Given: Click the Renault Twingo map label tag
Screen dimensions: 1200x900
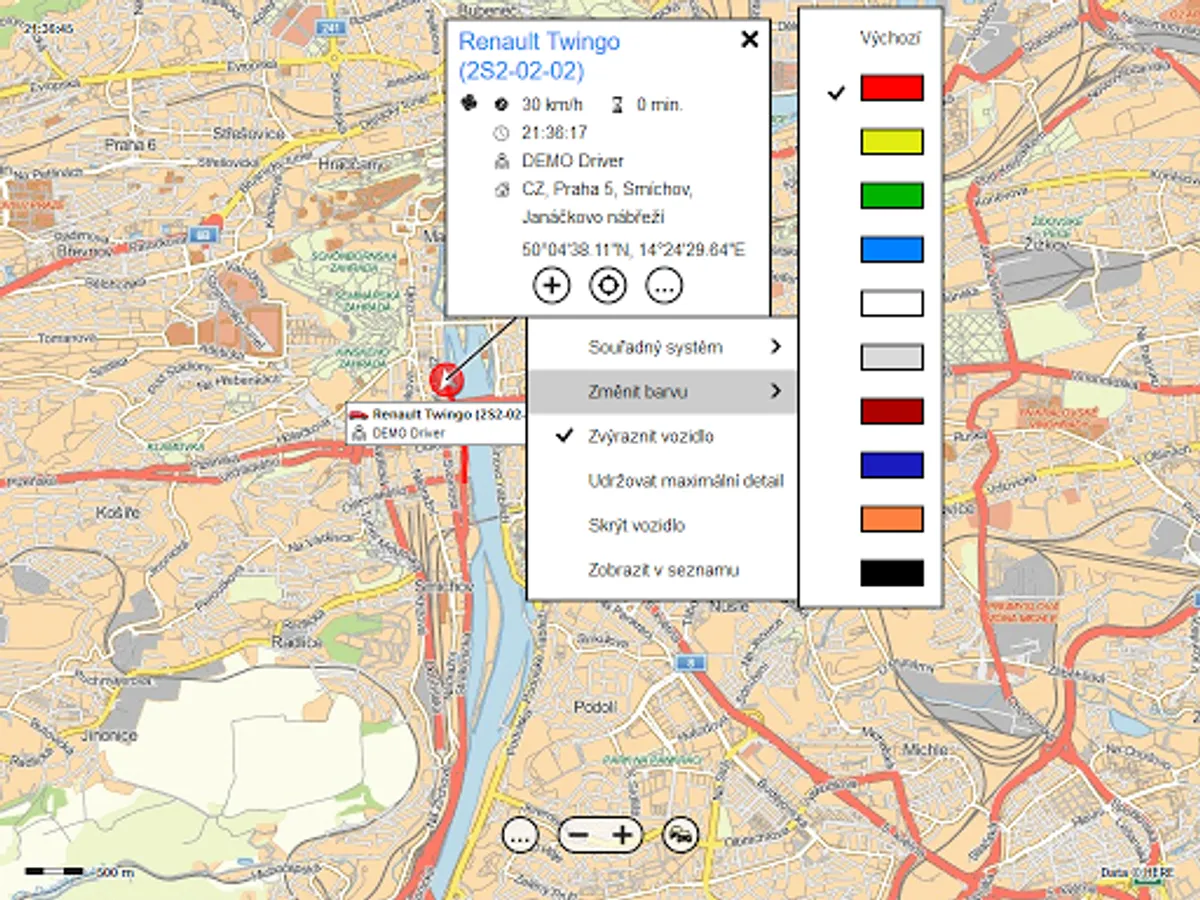Looking at the screenshot, I should [x=437, y=423].
